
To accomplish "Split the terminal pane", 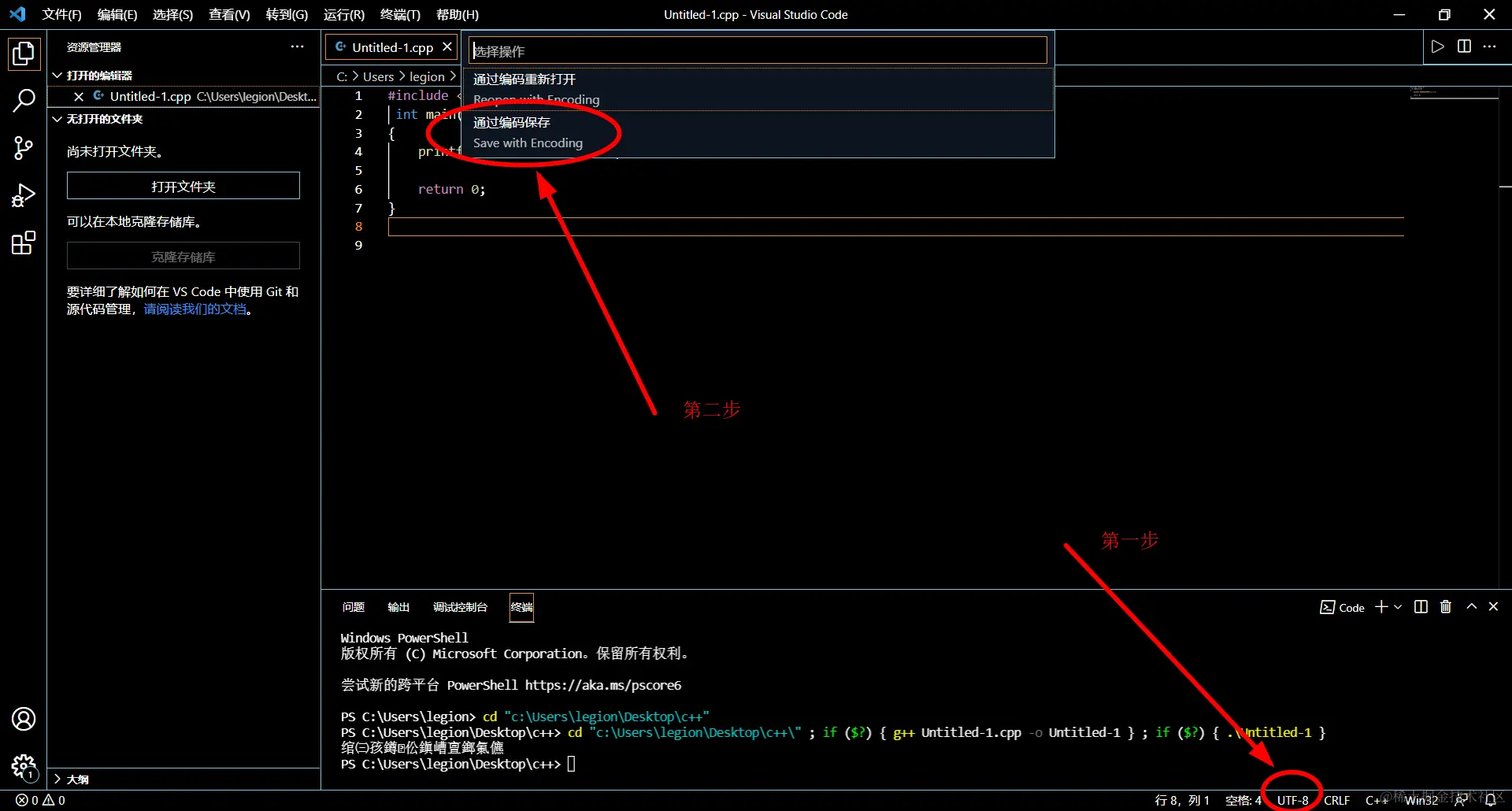I will pyautogui.click(x=1421, y=607).
